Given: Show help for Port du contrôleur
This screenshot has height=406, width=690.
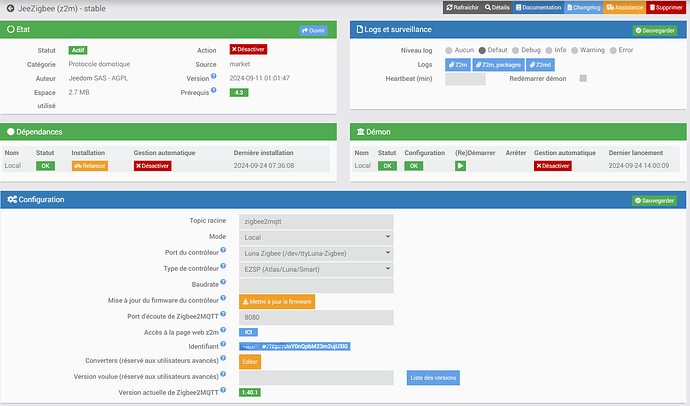Looking at the screenshot, I should 223,250.
